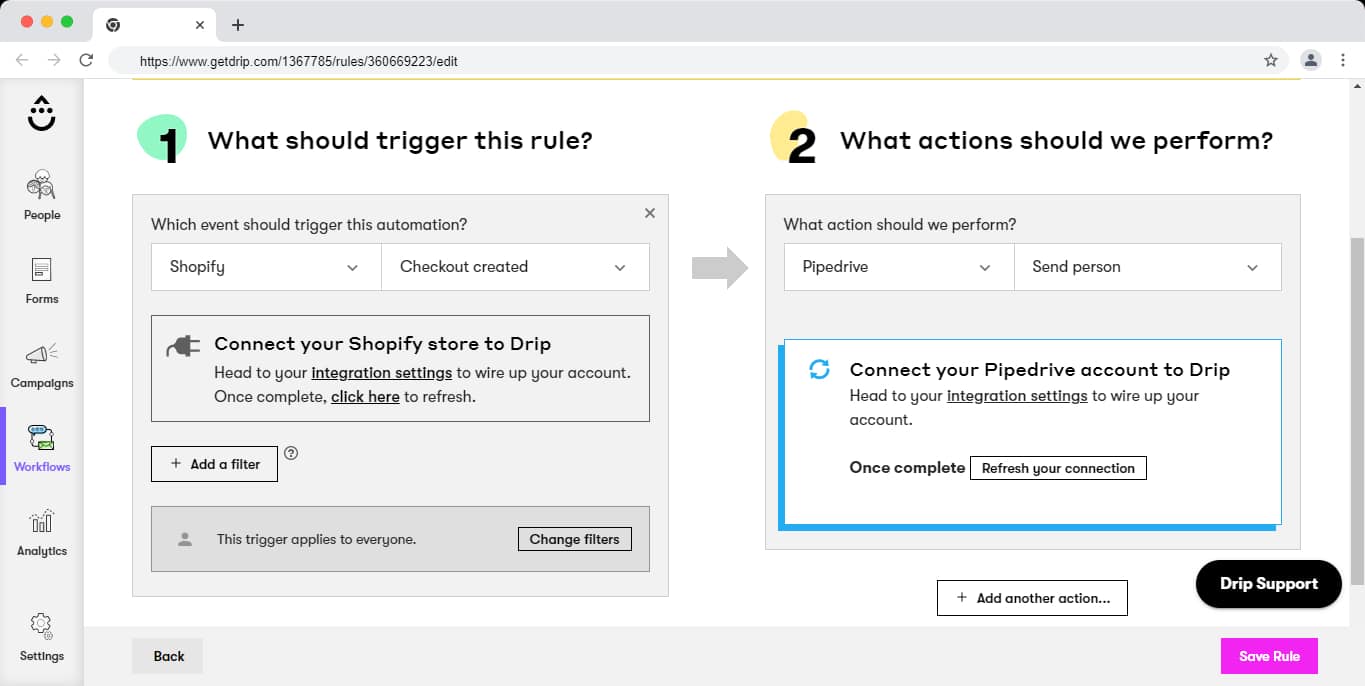Select the active browser tab
1365x686 pixels.
click(155, 25)
